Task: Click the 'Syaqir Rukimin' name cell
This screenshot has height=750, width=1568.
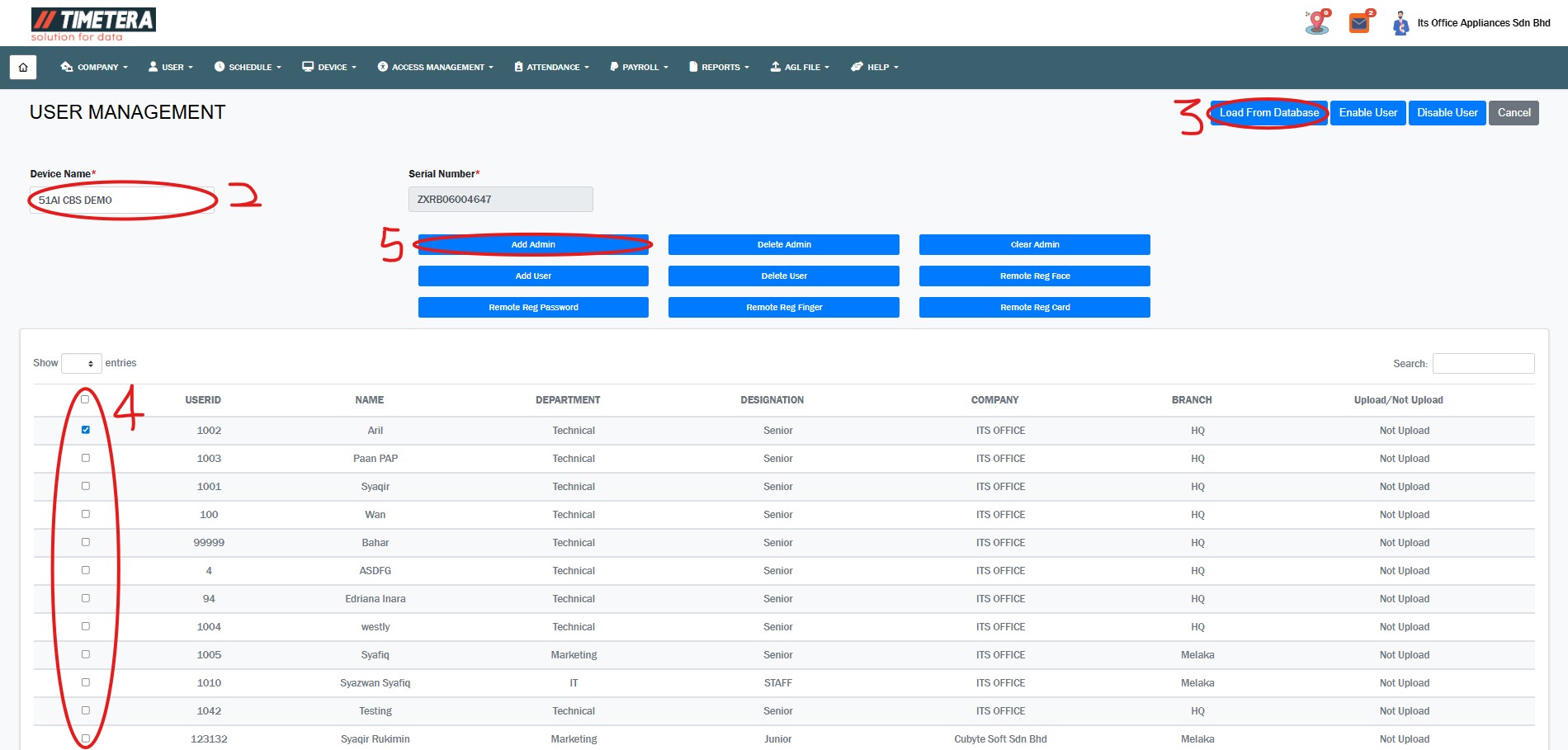Action: 375,739
